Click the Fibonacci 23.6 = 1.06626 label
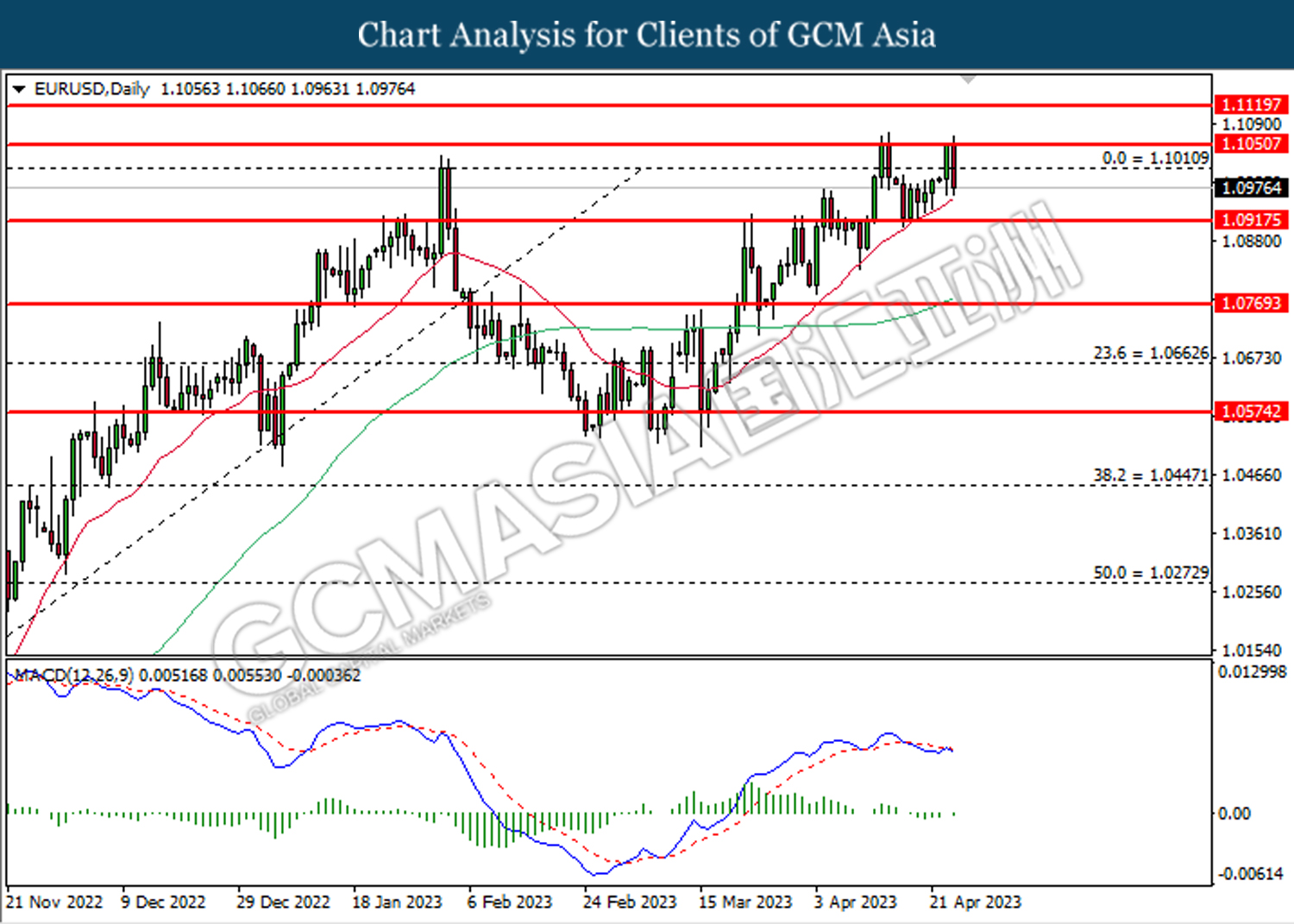This screenshot has width=1294, height=924. coord(1151,354)
